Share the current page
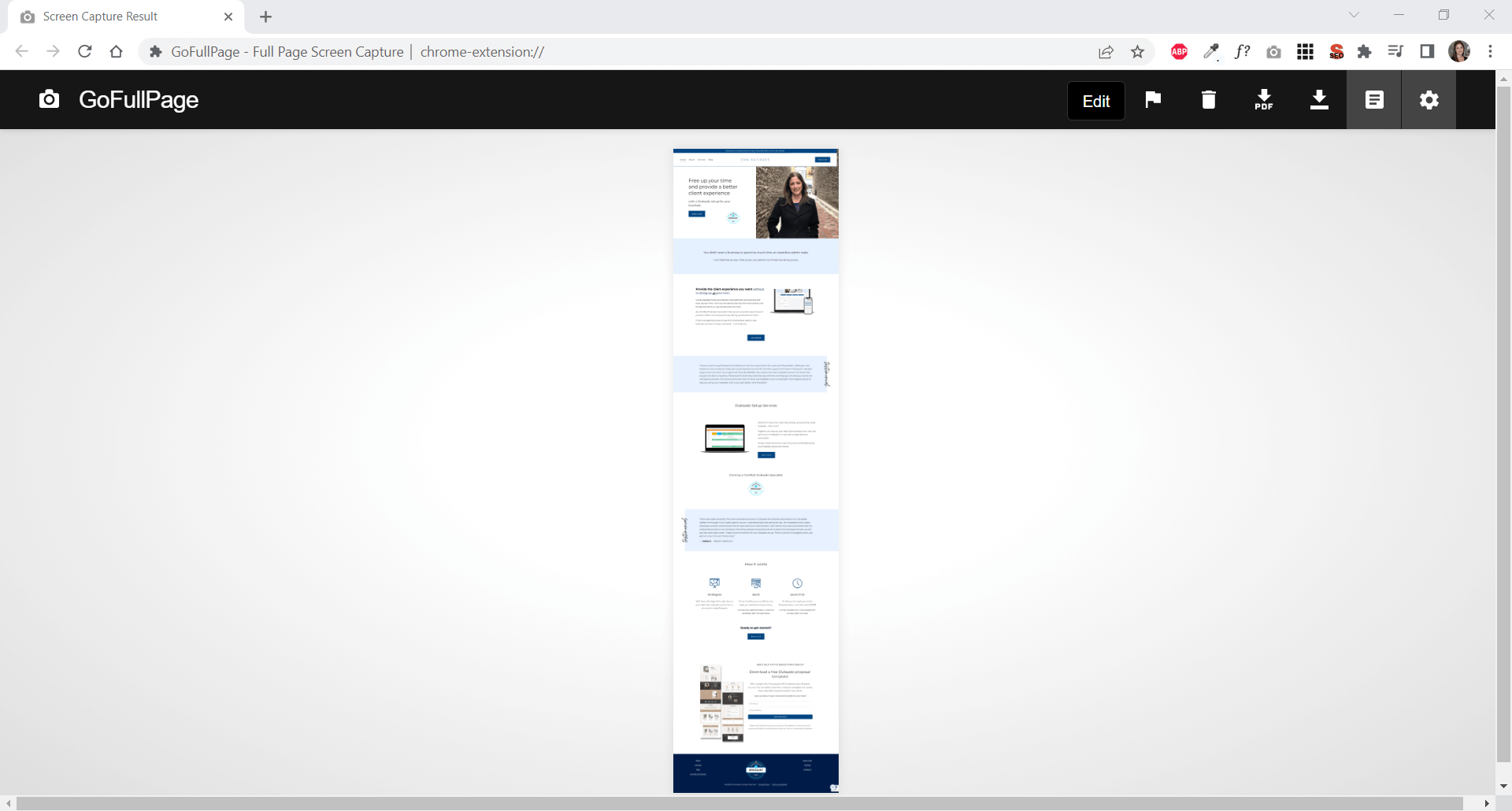The height and width of the screenshot is (811, 1512). point(1106,51)
